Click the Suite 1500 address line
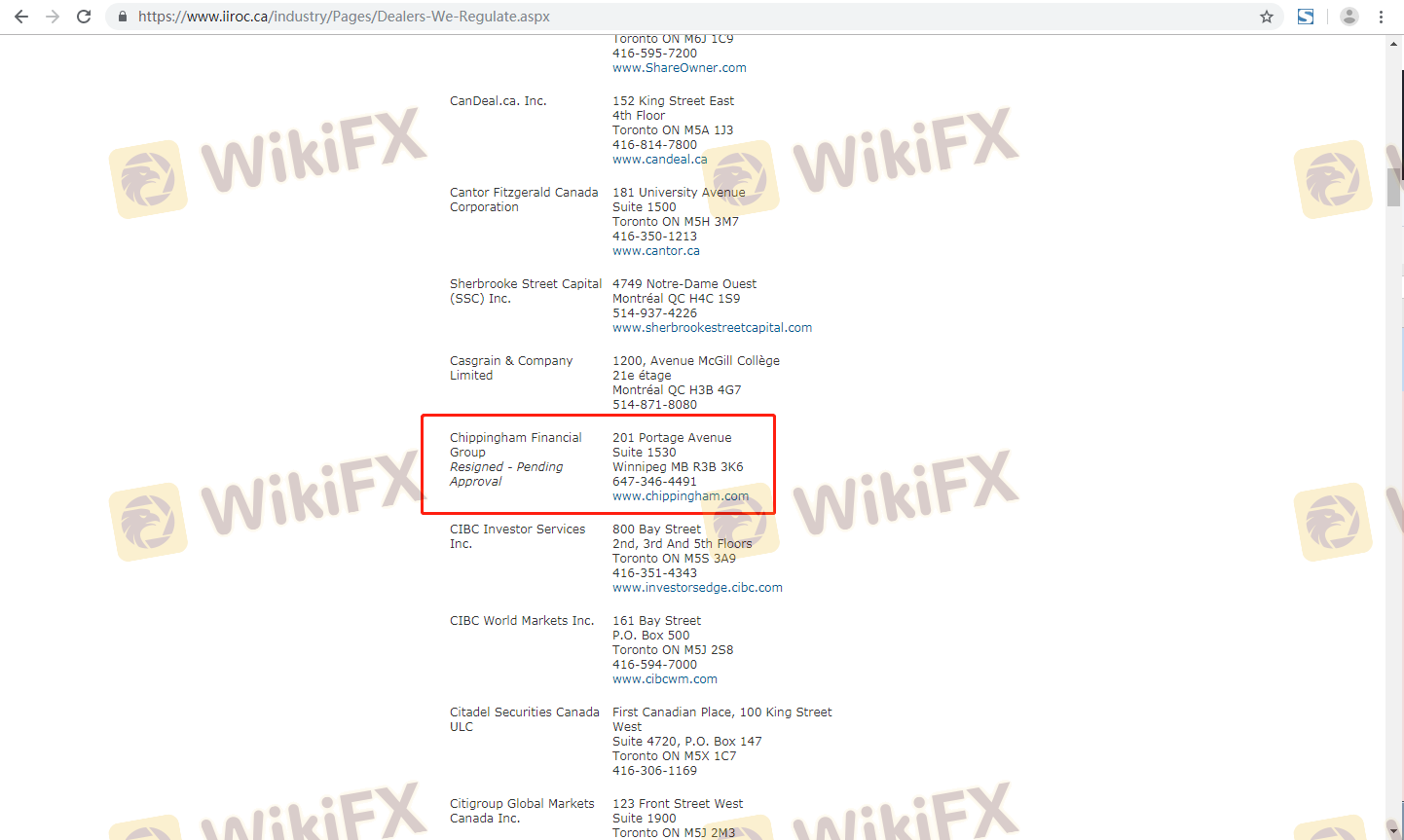The height and width of the screenshot is (840, 1404). pyautogui.click(x=644, y=207)
